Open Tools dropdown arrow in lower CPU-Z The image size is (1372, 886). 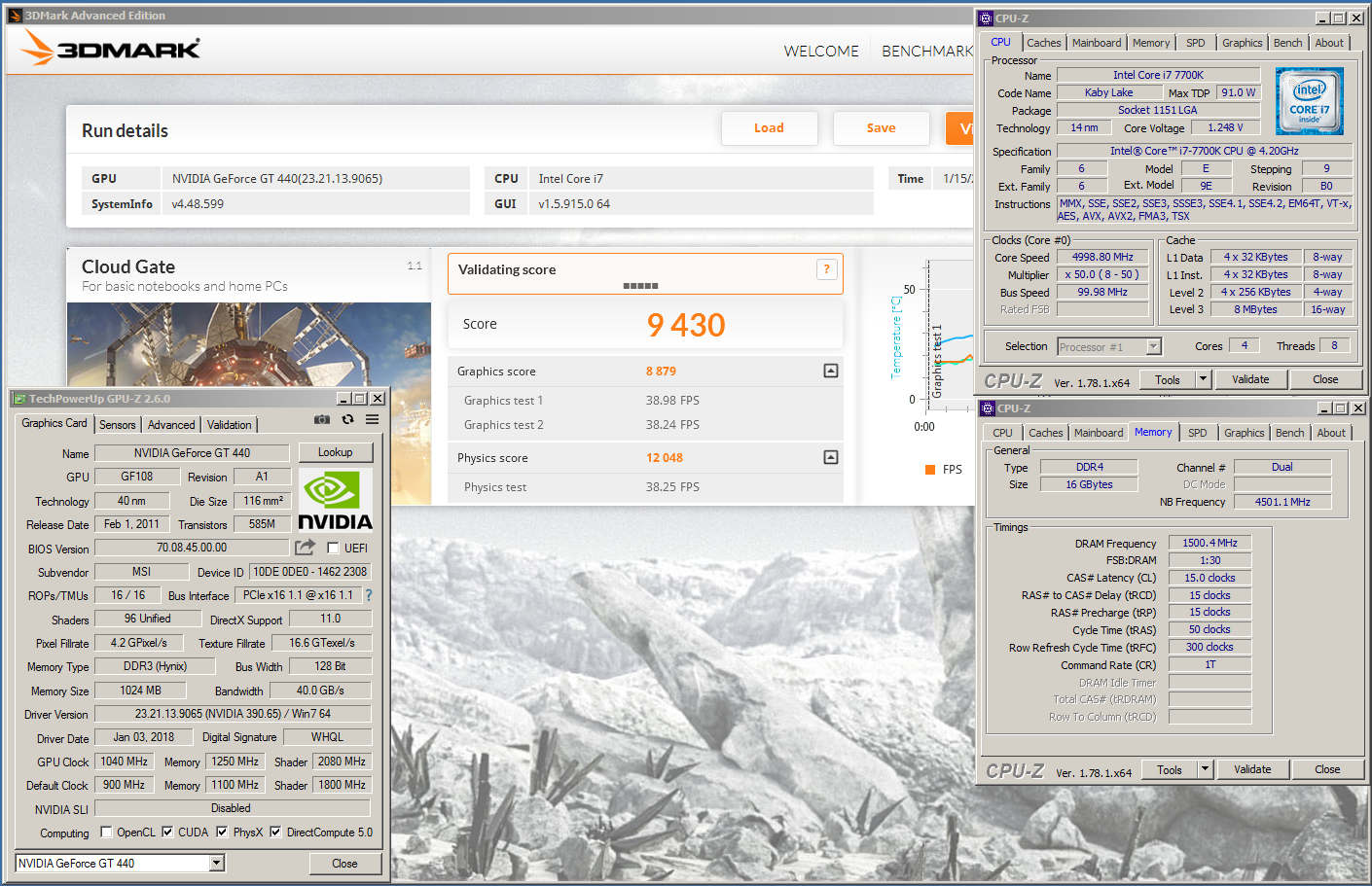[1205, 769]
